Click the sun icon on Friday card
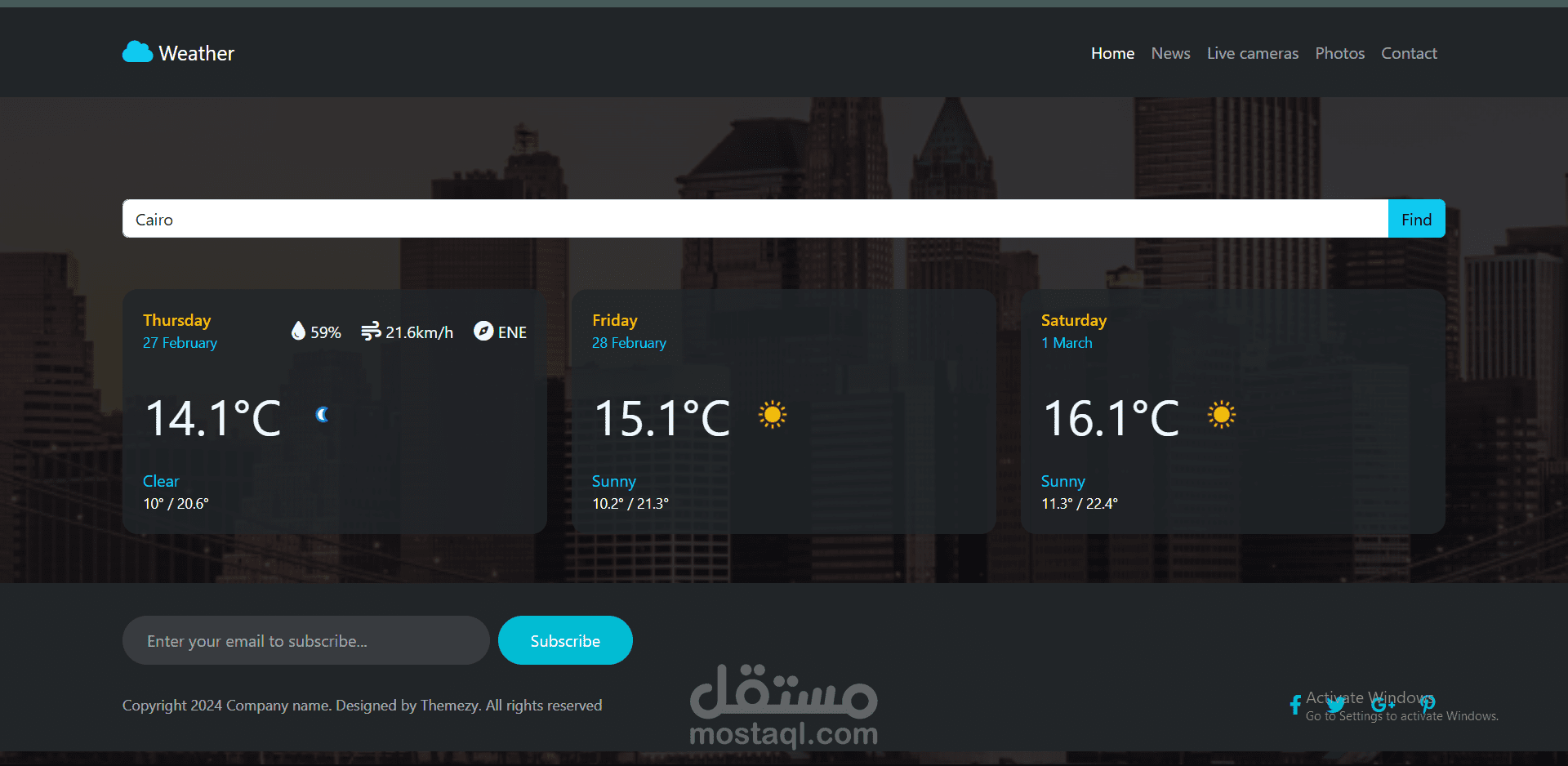The image size is (1568, 766). [x=772, y=415]
